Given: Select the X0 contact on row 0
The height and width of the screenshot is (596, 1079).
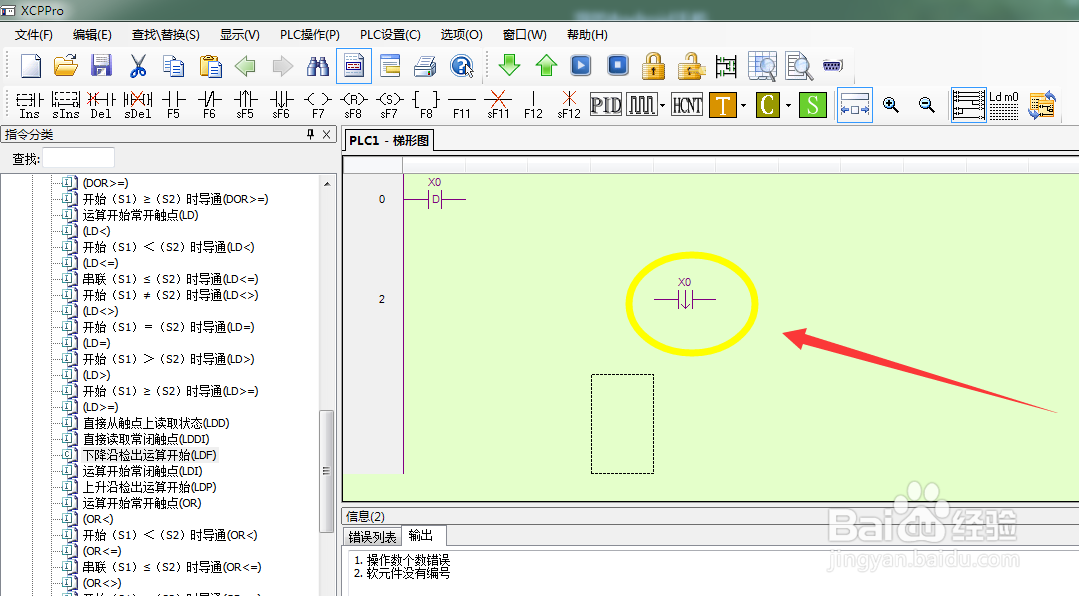Looking at the screenshot, I should tap(435, 195).
